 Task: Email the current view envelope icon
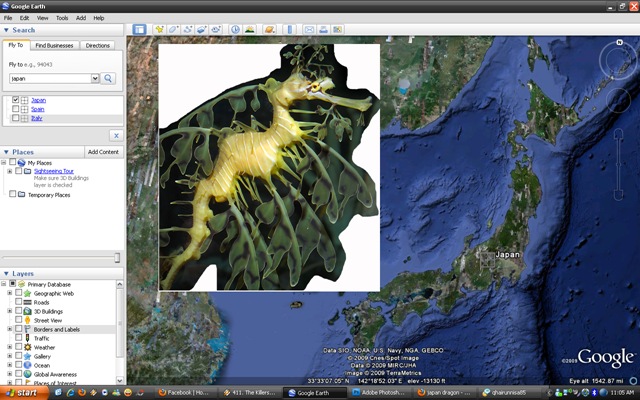(x=309, y=29)
